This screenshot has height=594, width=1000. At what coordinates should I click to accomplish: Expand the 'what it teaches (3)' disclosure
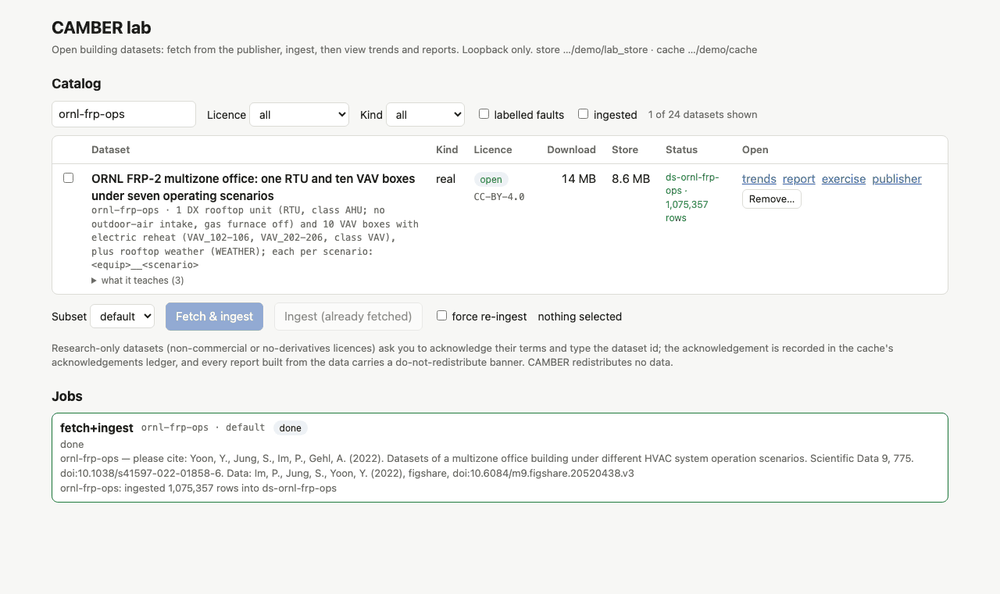[138, 280]
